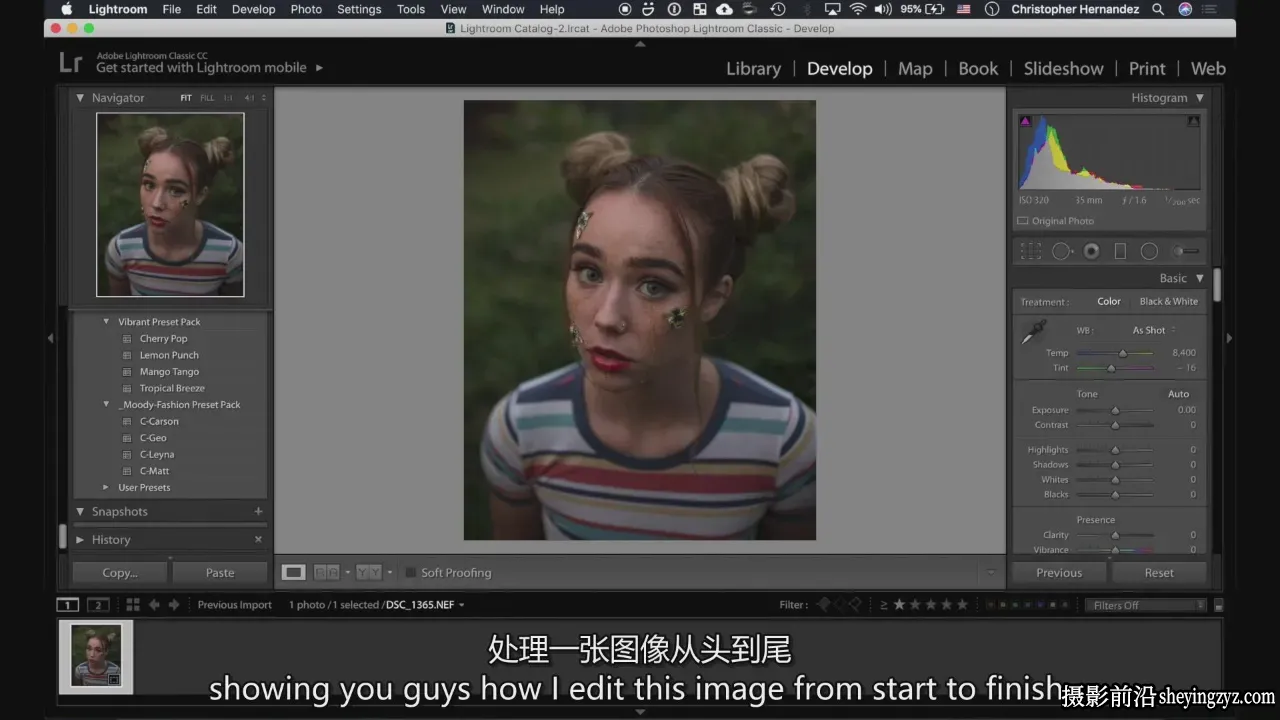Open the Develop menu in menu bar
The height and width of the screenshot is (720, 1280).
click(x=253, y=9)
